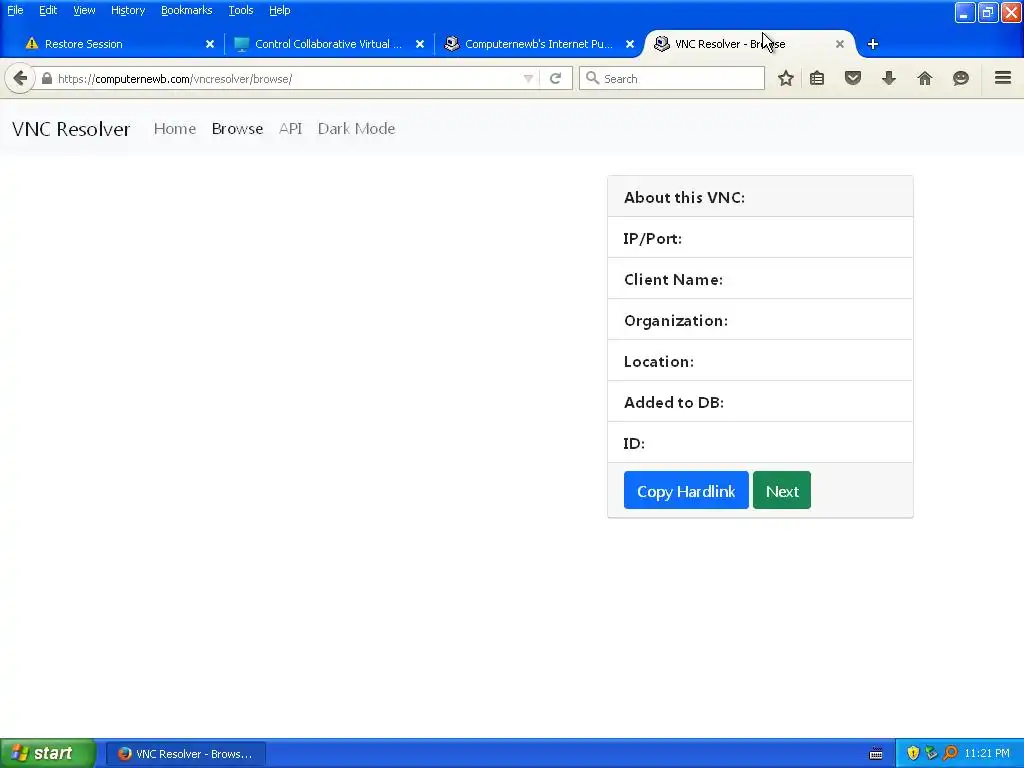Viewport: 1024px width, 768px height.
Task: Open the Browse nav link
Action: coord(237,129)
